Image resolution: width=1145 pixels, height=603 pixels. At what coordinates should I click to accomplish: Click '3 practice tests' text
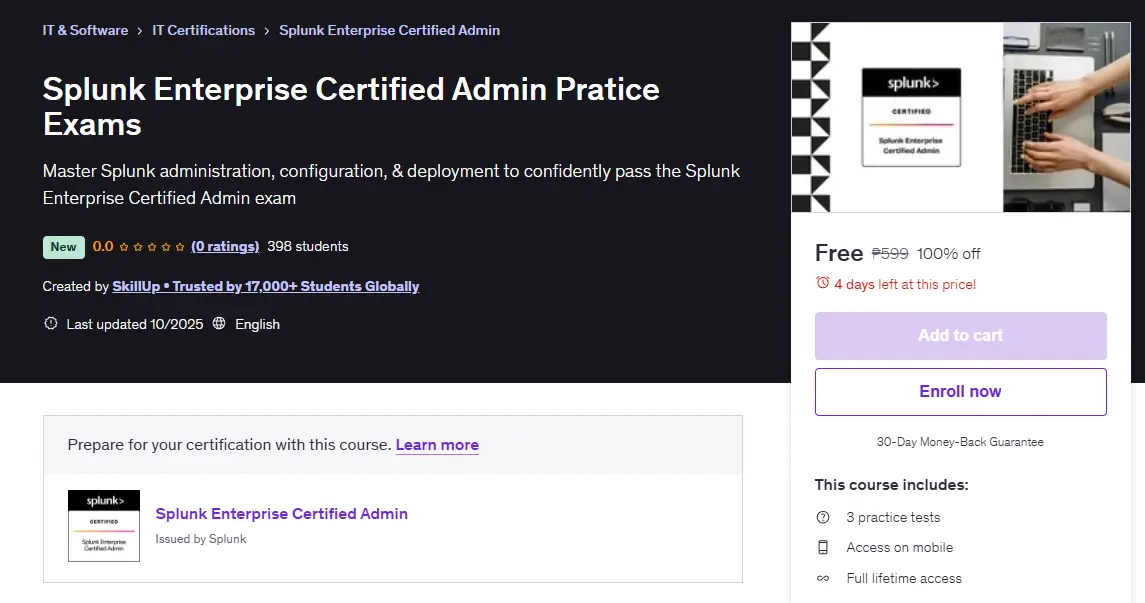893,517
